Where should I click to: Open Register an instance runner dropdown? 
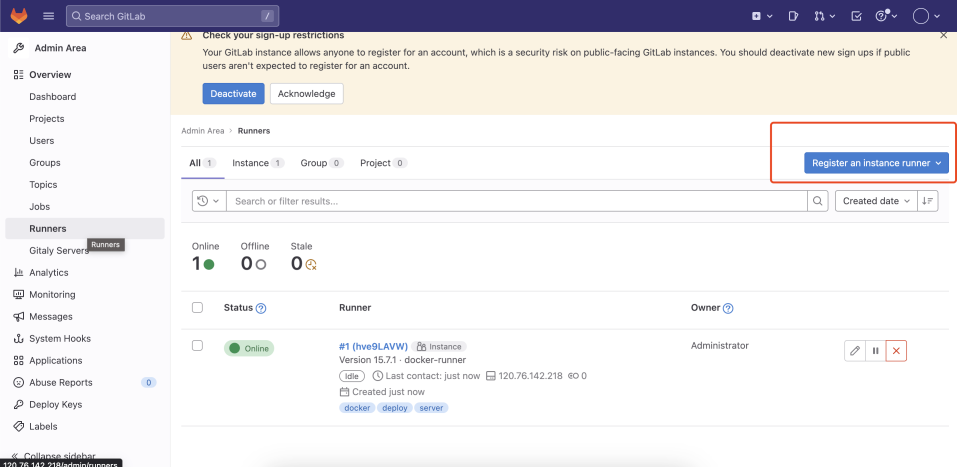coord(876,163)
